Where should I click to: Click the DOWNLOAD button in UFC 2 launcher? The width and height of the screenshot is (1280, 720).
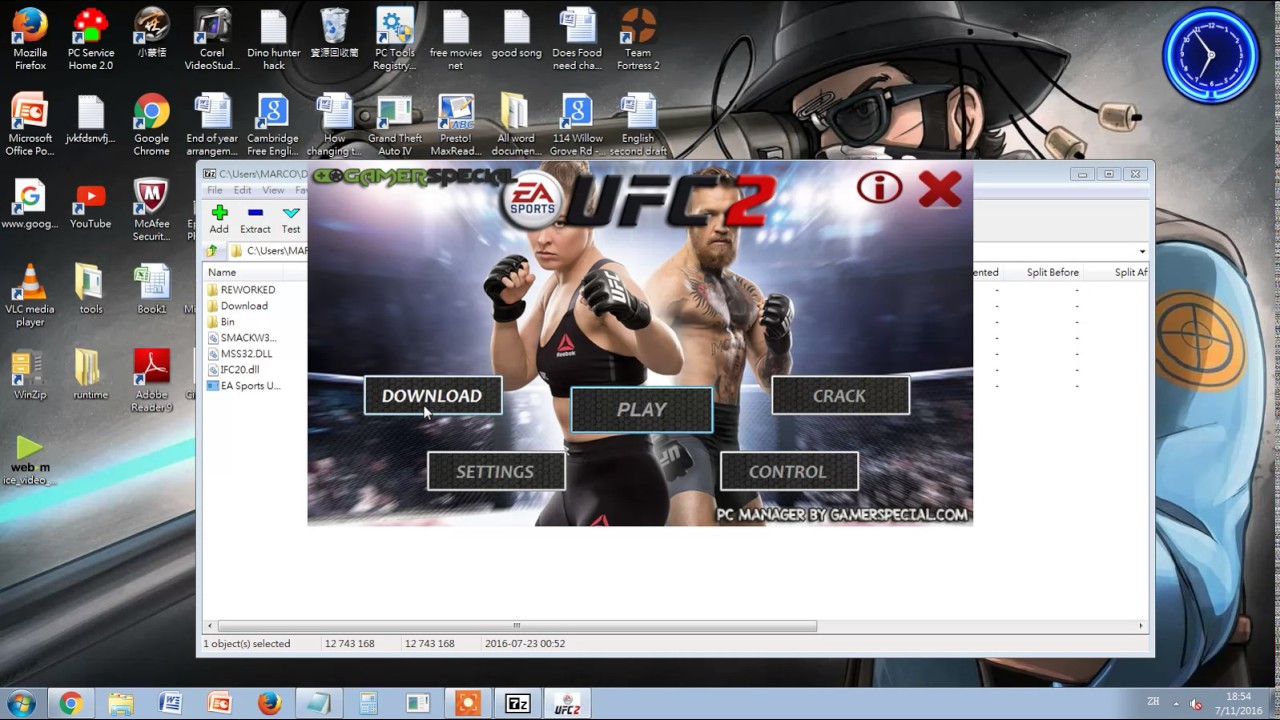433,396
